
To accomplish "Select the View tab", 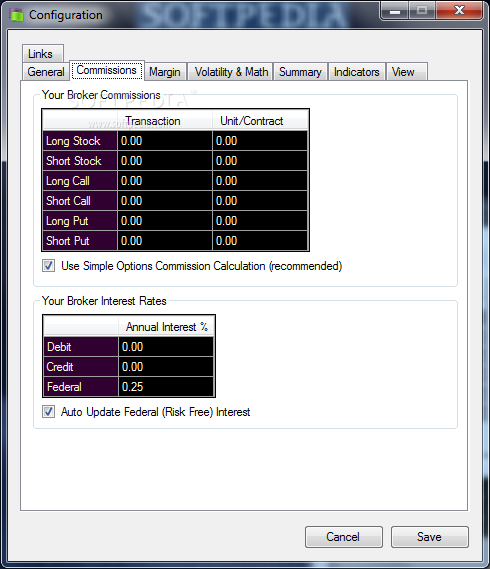I will coord(406,71).
